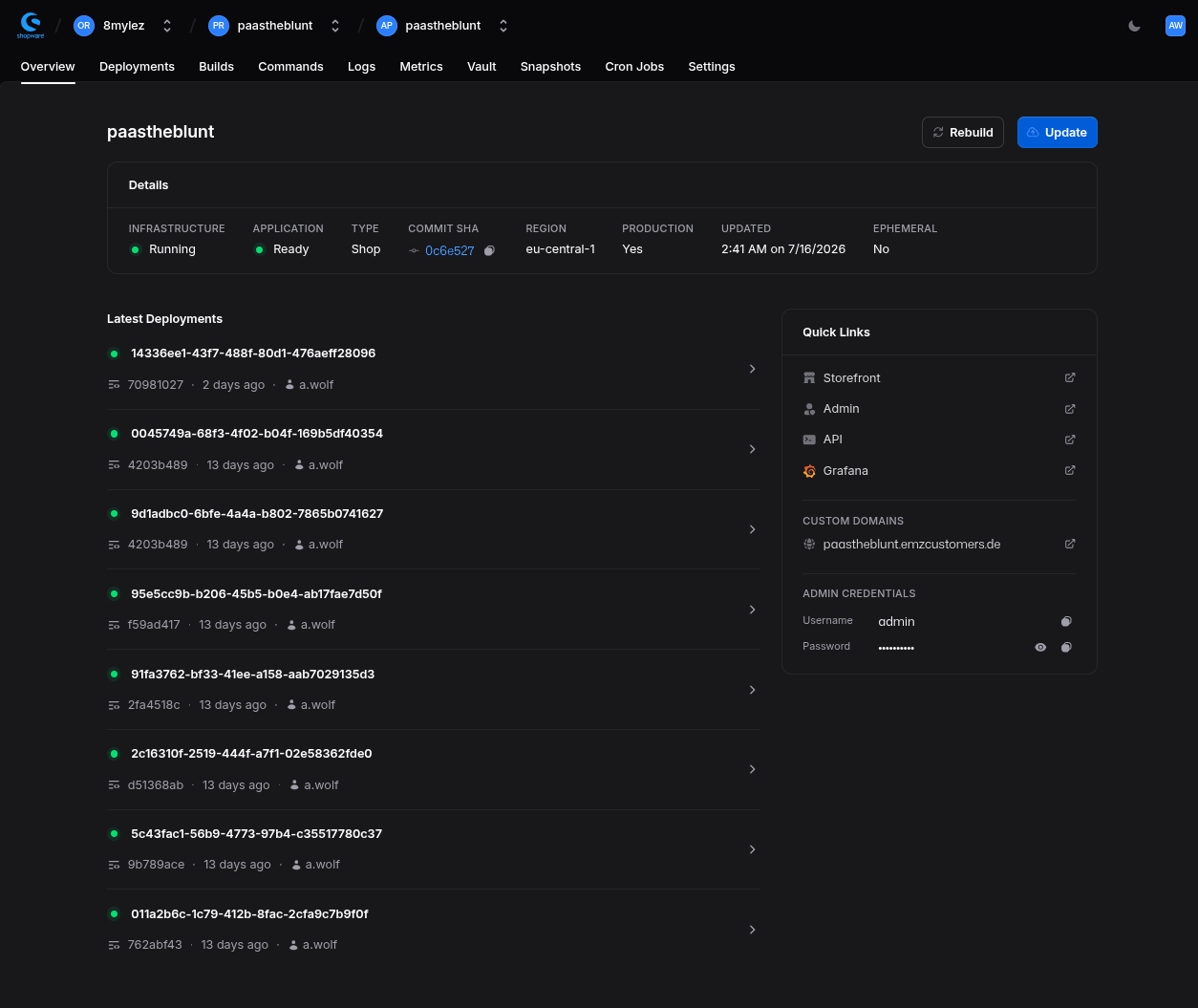Open deployment 0045749a-68f3-4f02-b04f-169b5df40354
This screenshot has width=1198, height=1008.
pyautogui.click(x=257, y=434)
